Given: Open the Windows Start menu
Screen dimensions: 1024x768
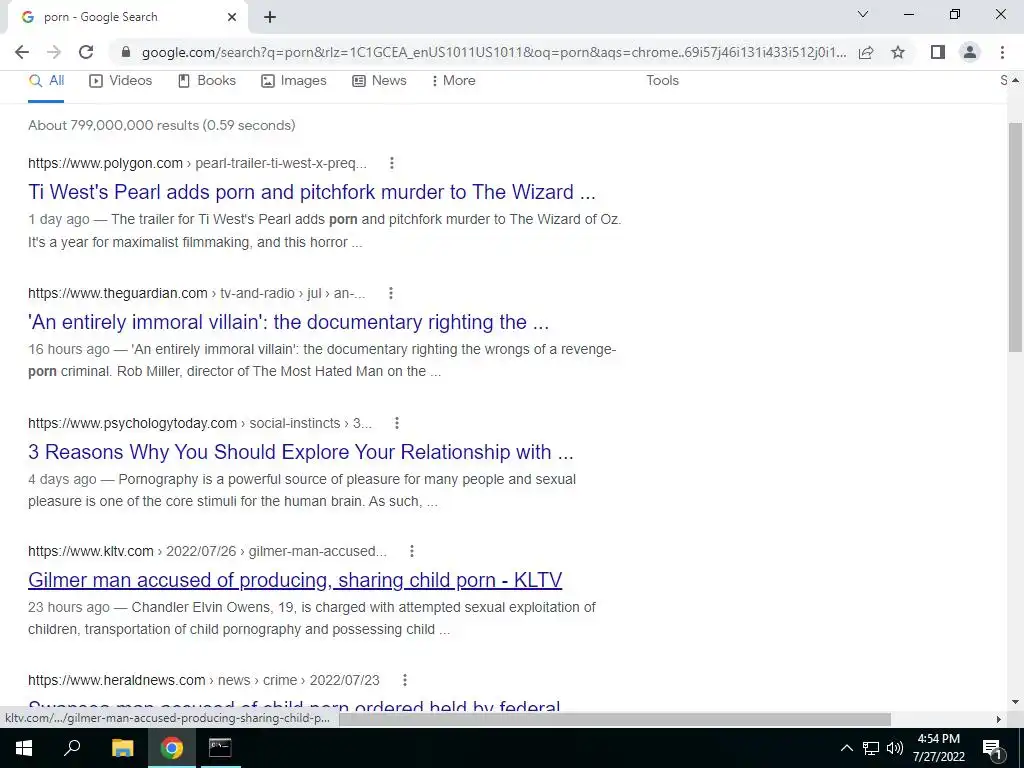Looking at the screenshot, I should (24, 748).
